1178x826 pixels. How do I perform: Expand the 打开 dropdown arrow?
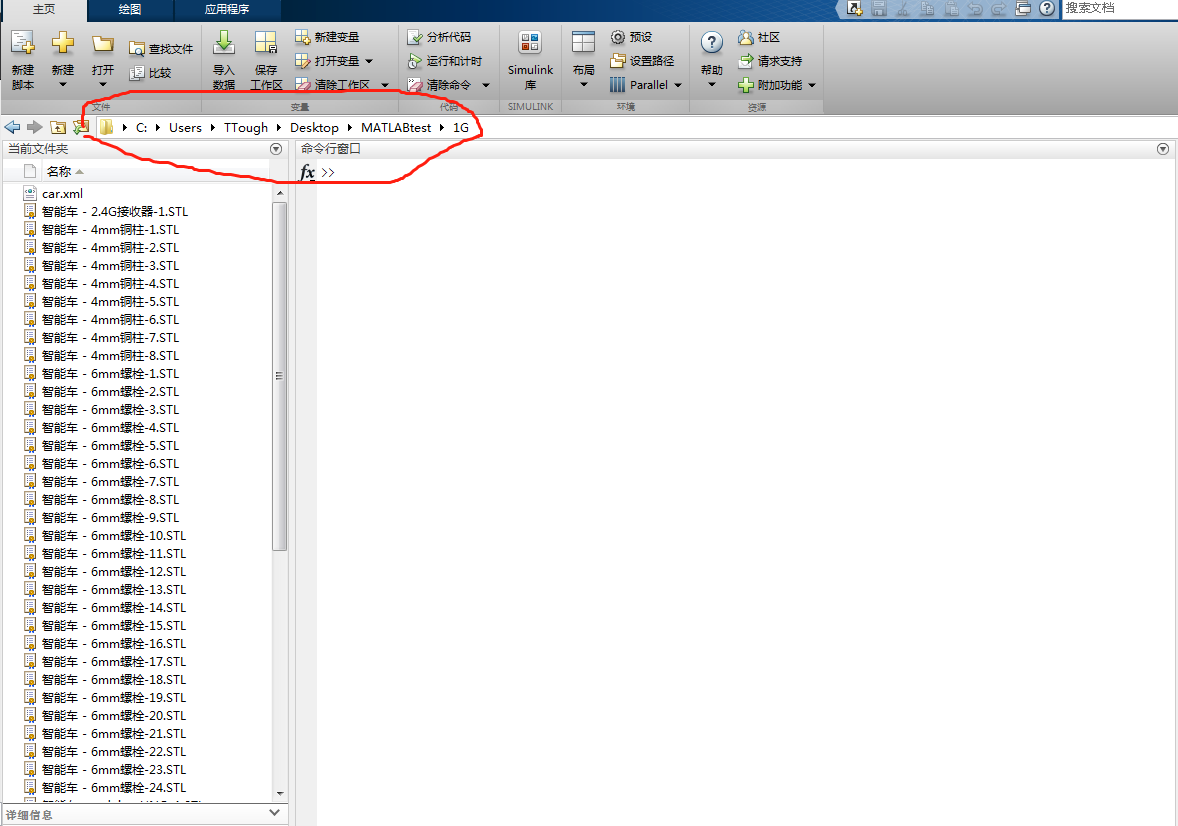coord(102,84)
